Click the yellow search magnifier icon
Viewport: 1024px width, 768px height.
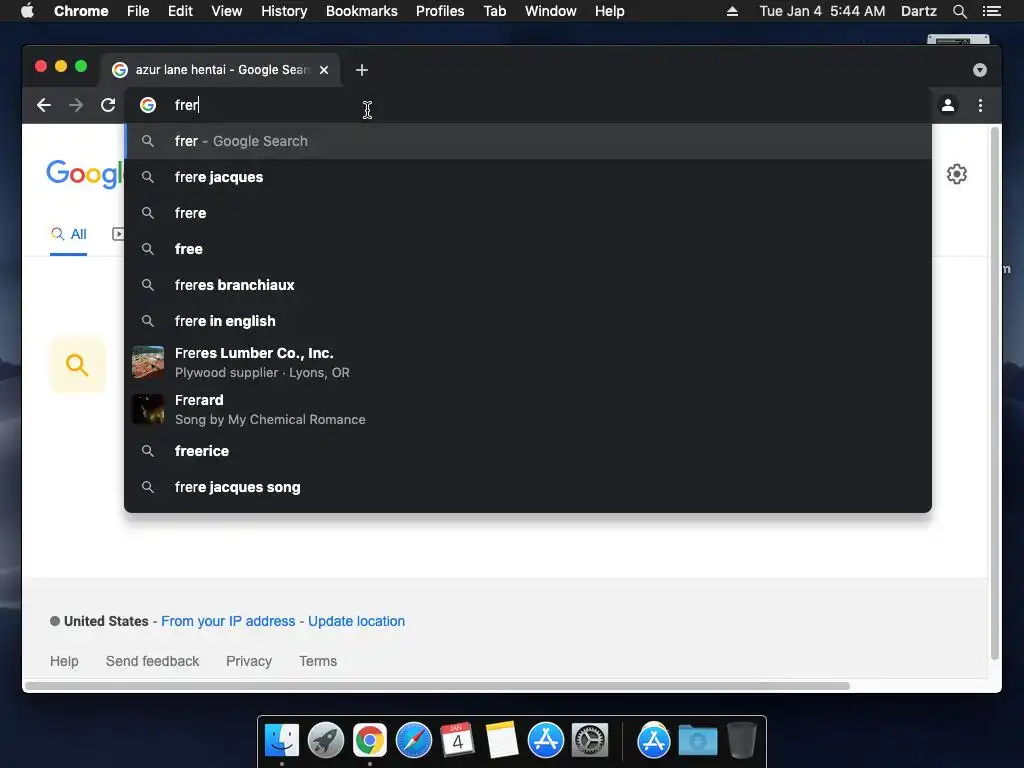(77, 364)
